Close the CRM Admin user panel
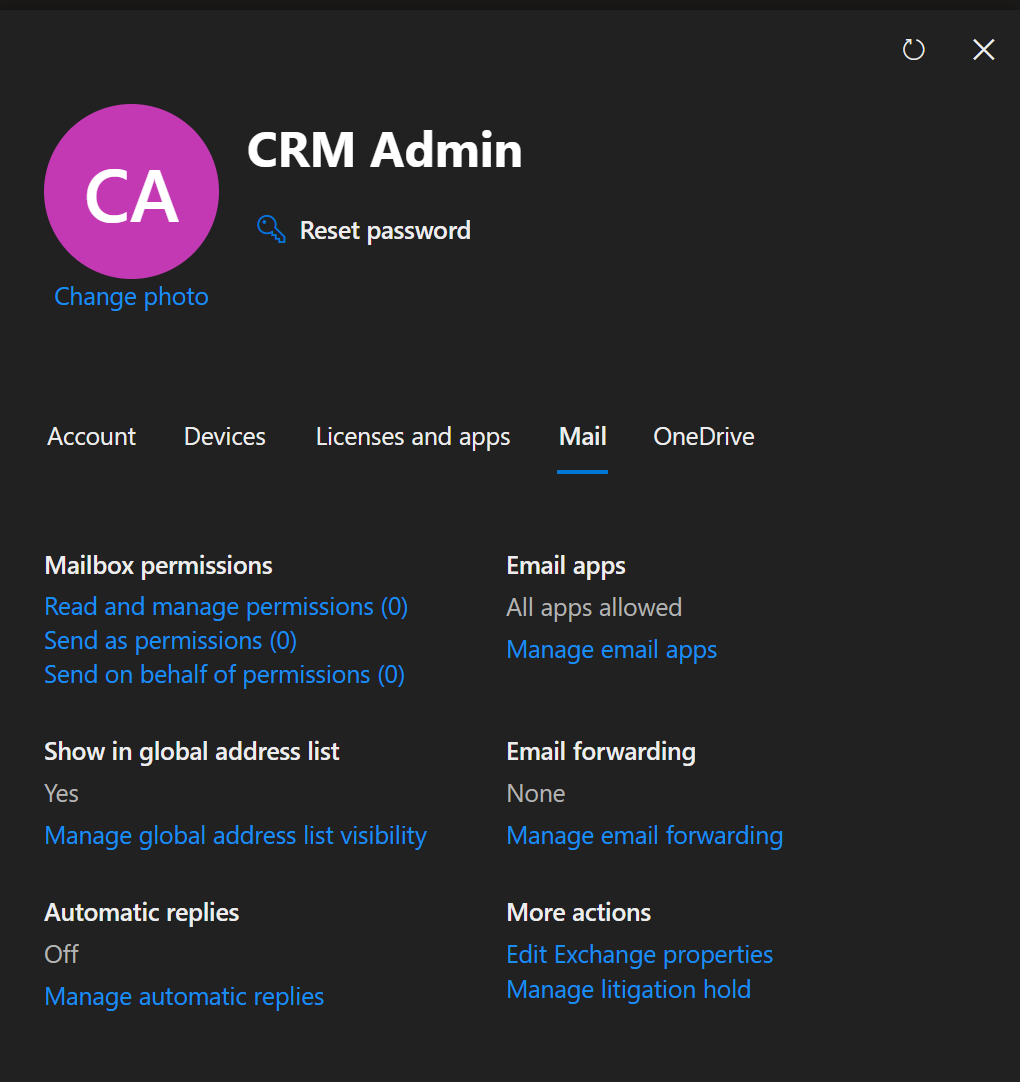The image size is (1020, 1082). coord(983,50)
